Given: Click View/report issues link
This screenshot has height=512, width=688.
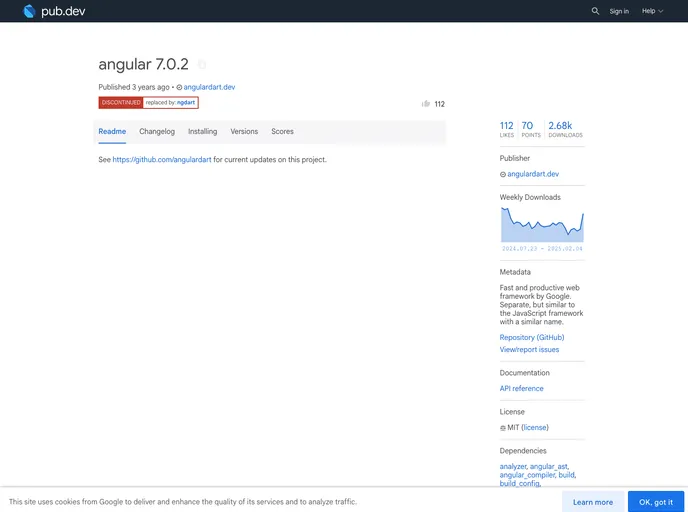Looking at the screenshot, I should click(529, 350).
